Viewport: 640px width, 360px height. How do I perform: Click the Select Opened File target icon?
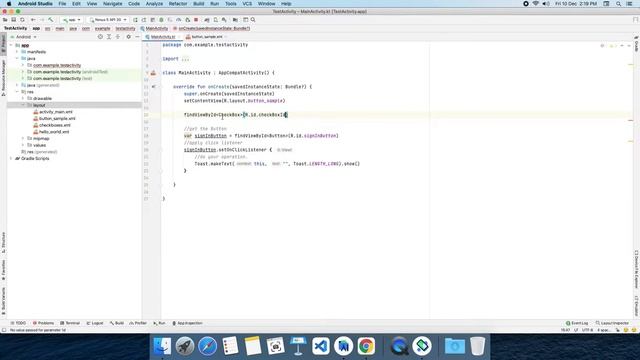pyautogui.click(x=100, y=37)
